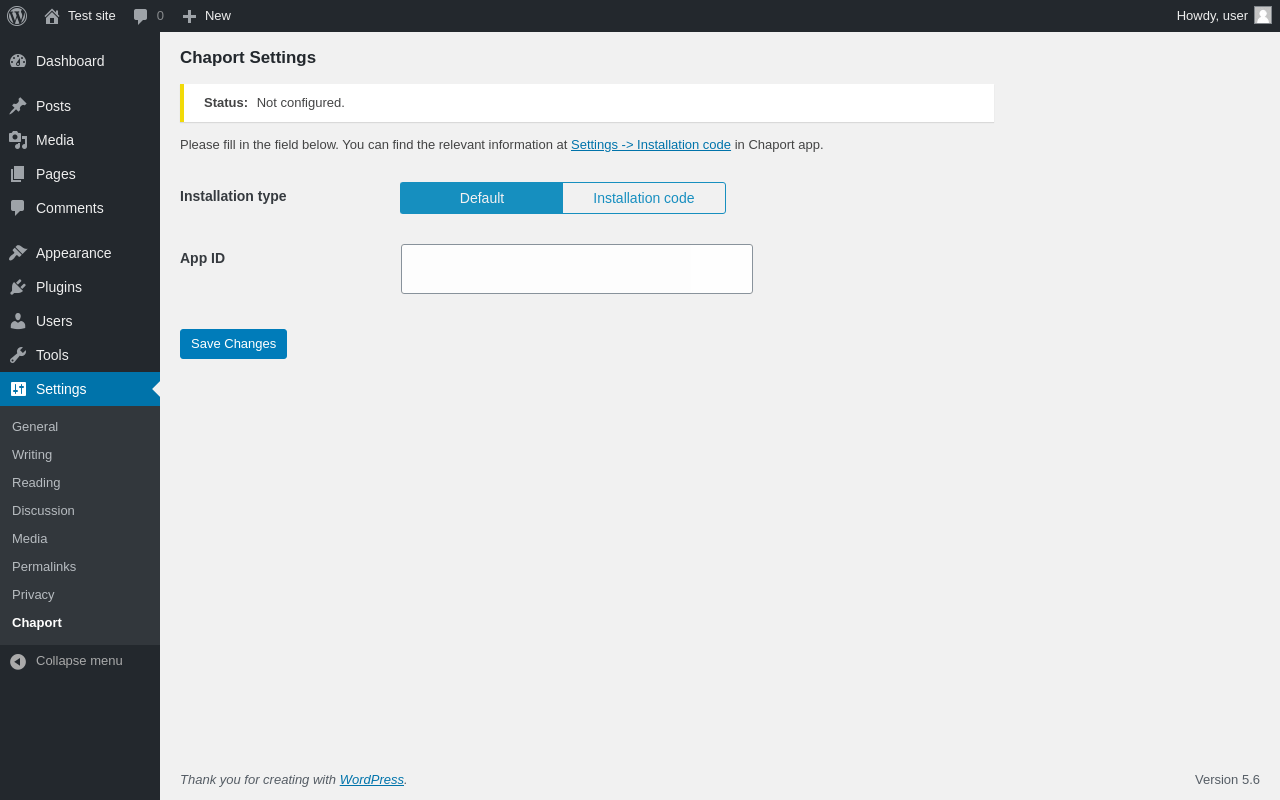Click the Posts pushpin icon
Viewport: 1280px width, 800px height.
tap(18, 106)
